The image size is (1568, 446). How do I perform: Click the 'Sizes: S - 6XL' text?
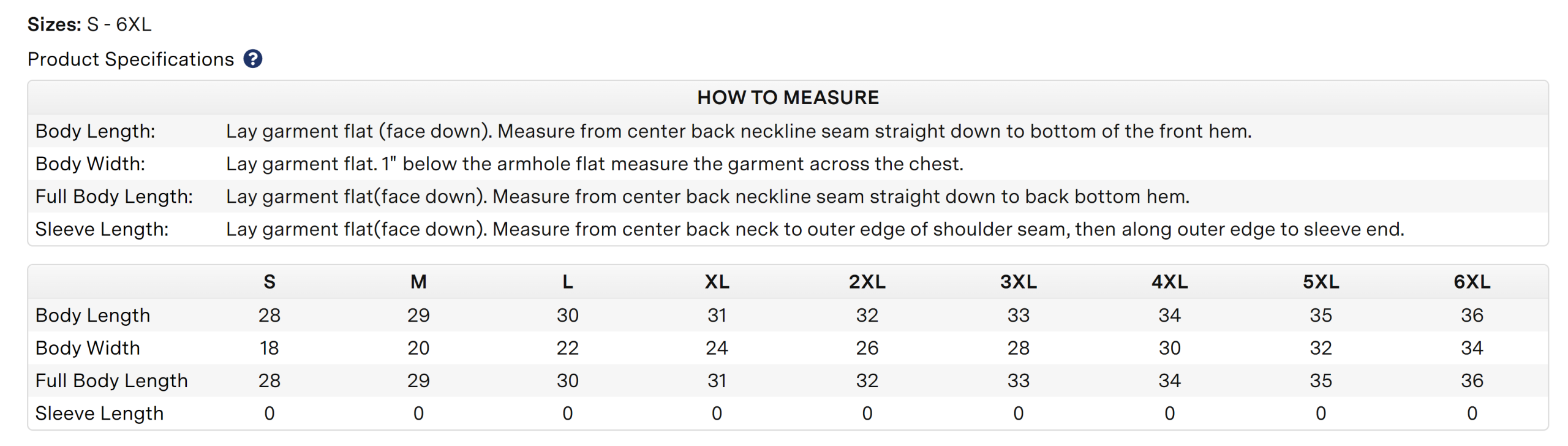89,25
